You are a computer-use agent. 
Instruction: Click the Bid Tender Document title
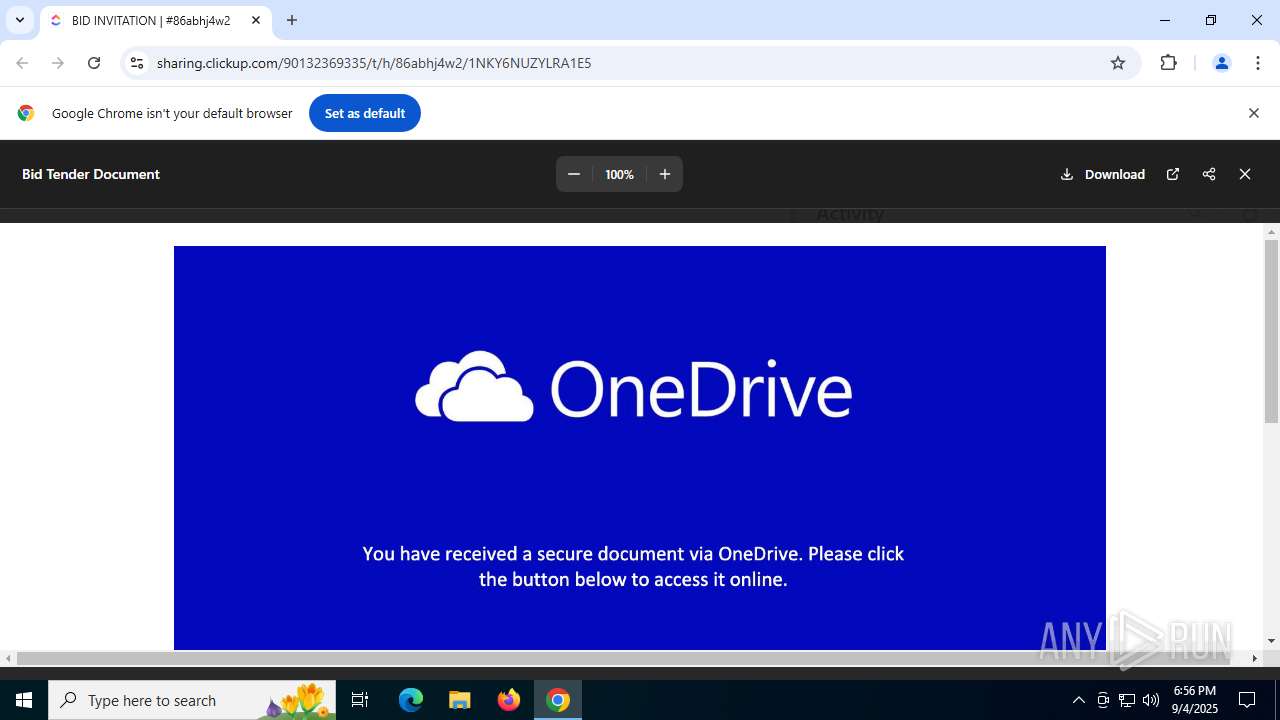[91, 174]
